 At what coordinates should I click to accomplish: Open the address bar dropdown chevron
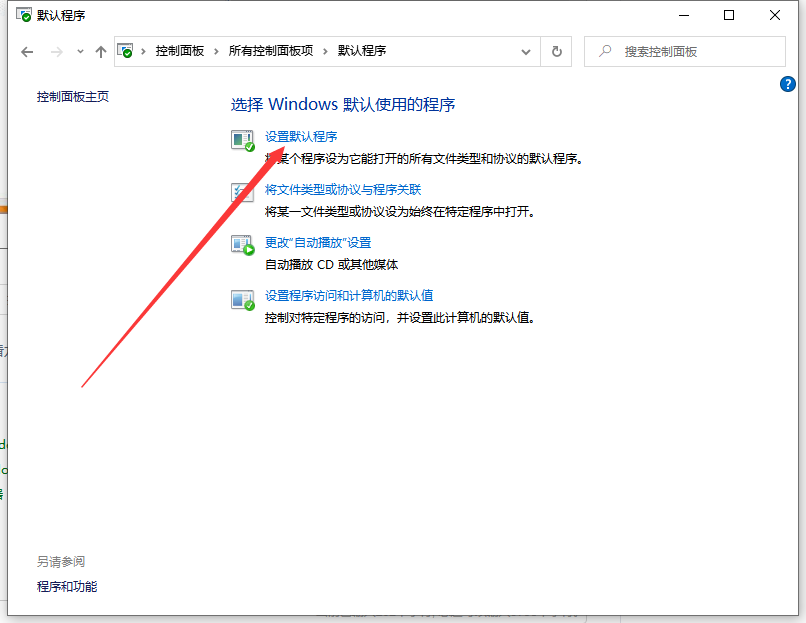tap(525, 51)
